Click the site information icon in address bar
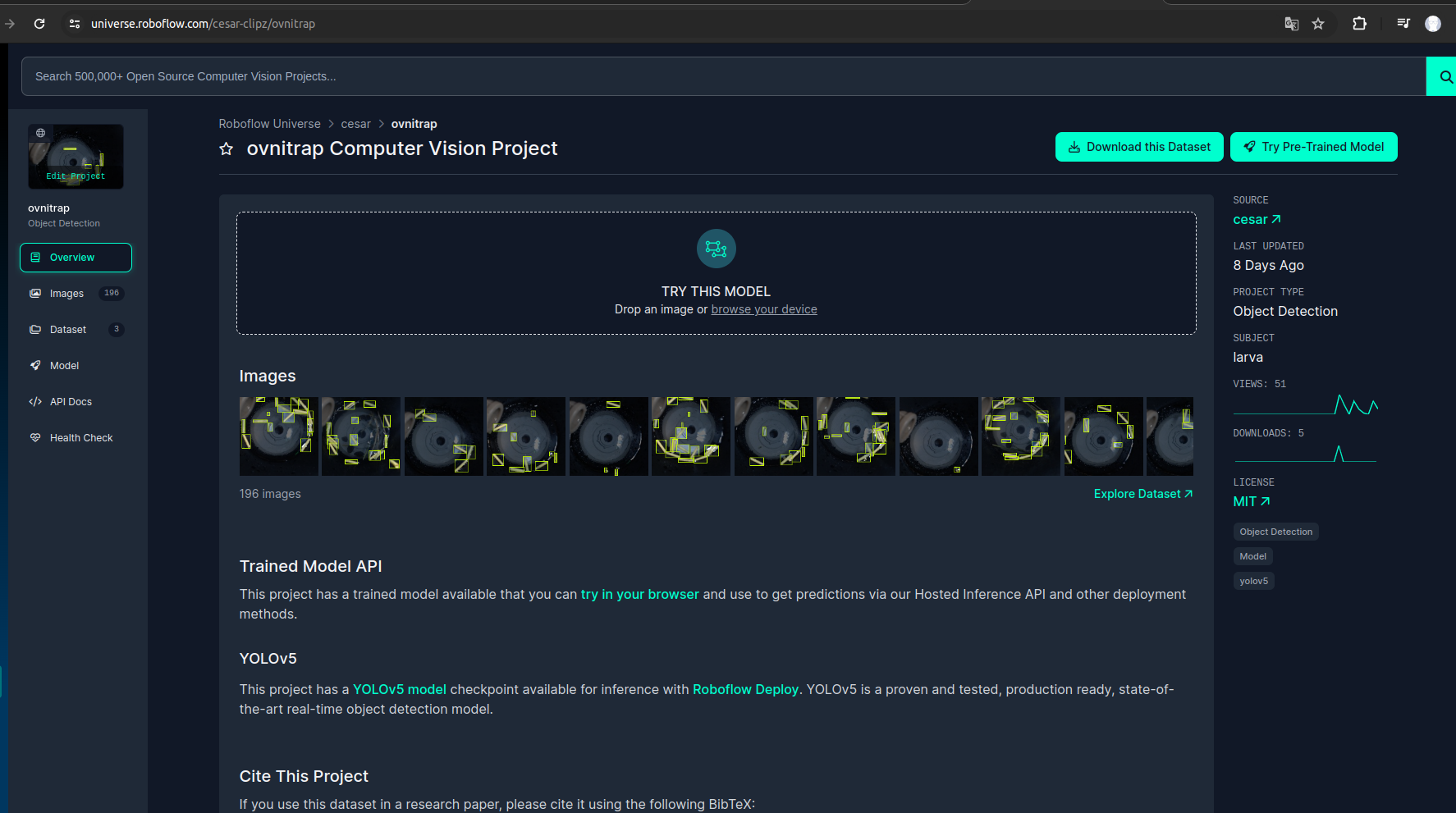 coord(75,24)
